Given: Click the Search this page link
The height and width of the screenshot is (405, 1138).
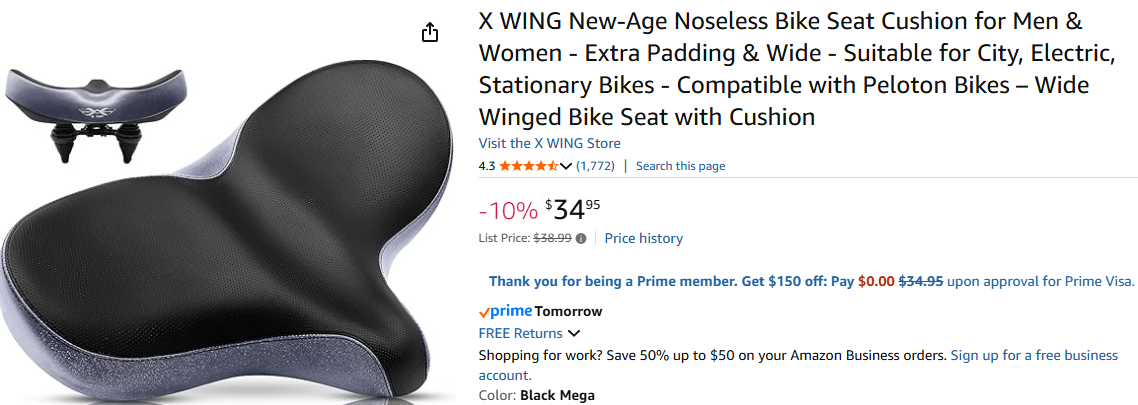Looking at the screenshot, I should [x=680, y=166].
